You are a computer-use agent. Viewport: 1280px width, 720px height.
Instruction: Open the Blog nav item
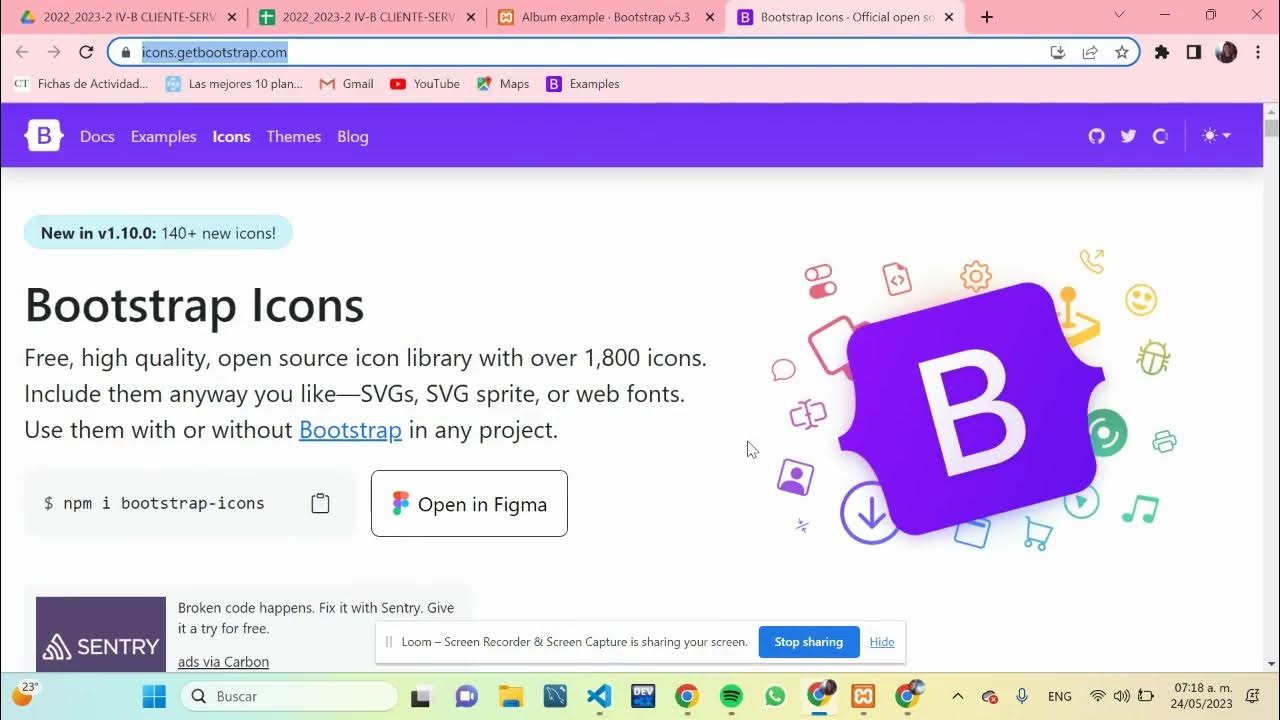coord(353,136)
